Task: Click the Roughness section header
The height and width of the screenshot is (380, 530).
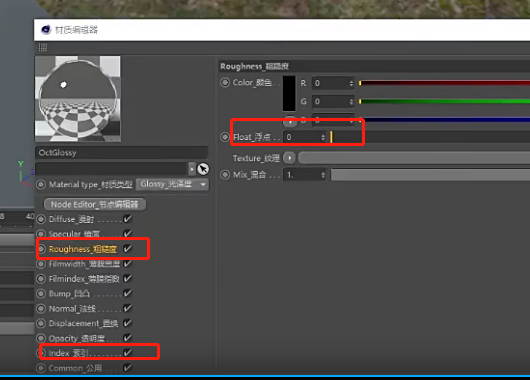Action: (374, 66)
